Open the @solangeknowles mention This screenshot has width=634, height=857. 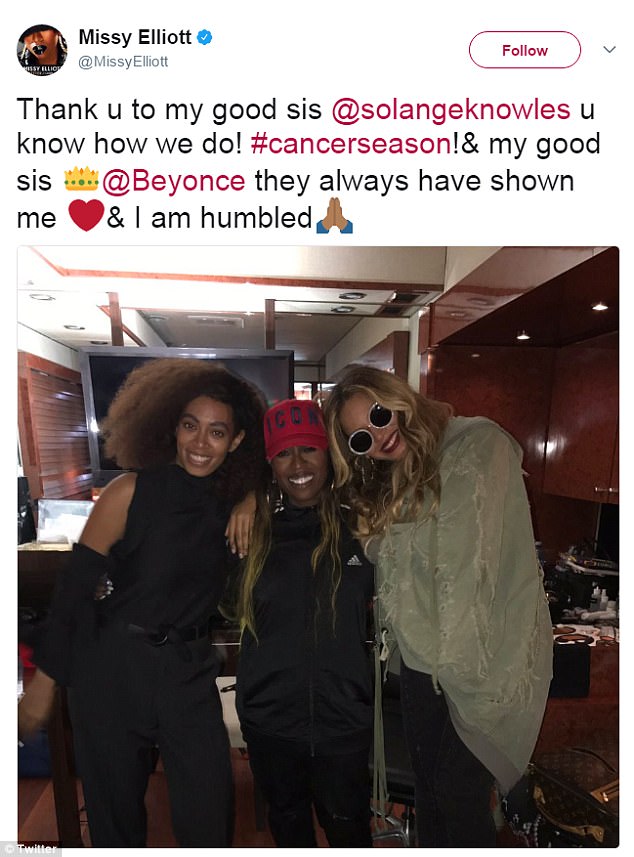[x=451, y=109]
